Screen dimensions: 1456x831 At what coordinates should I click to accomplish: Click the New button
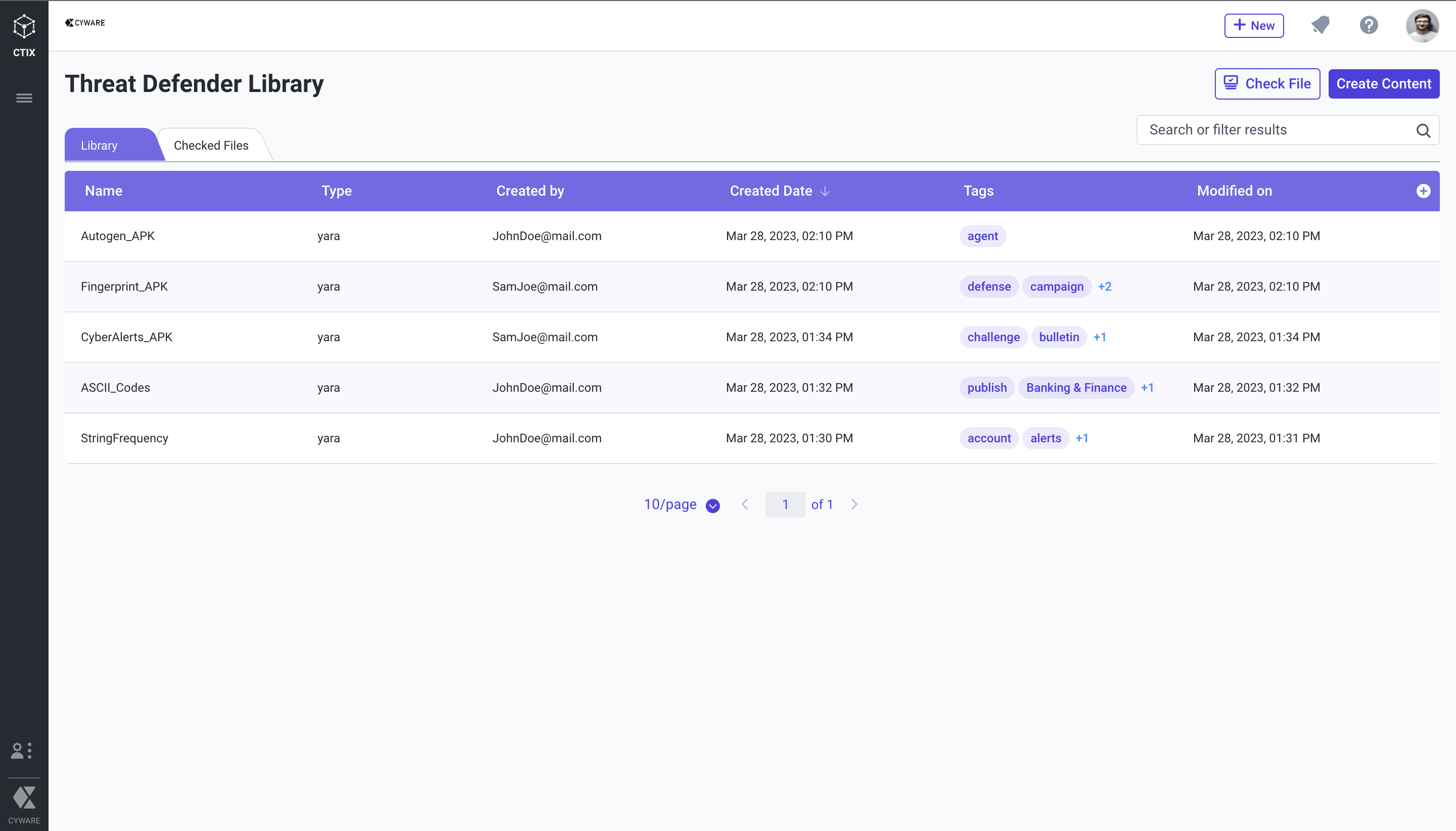tap(1254, 26)
